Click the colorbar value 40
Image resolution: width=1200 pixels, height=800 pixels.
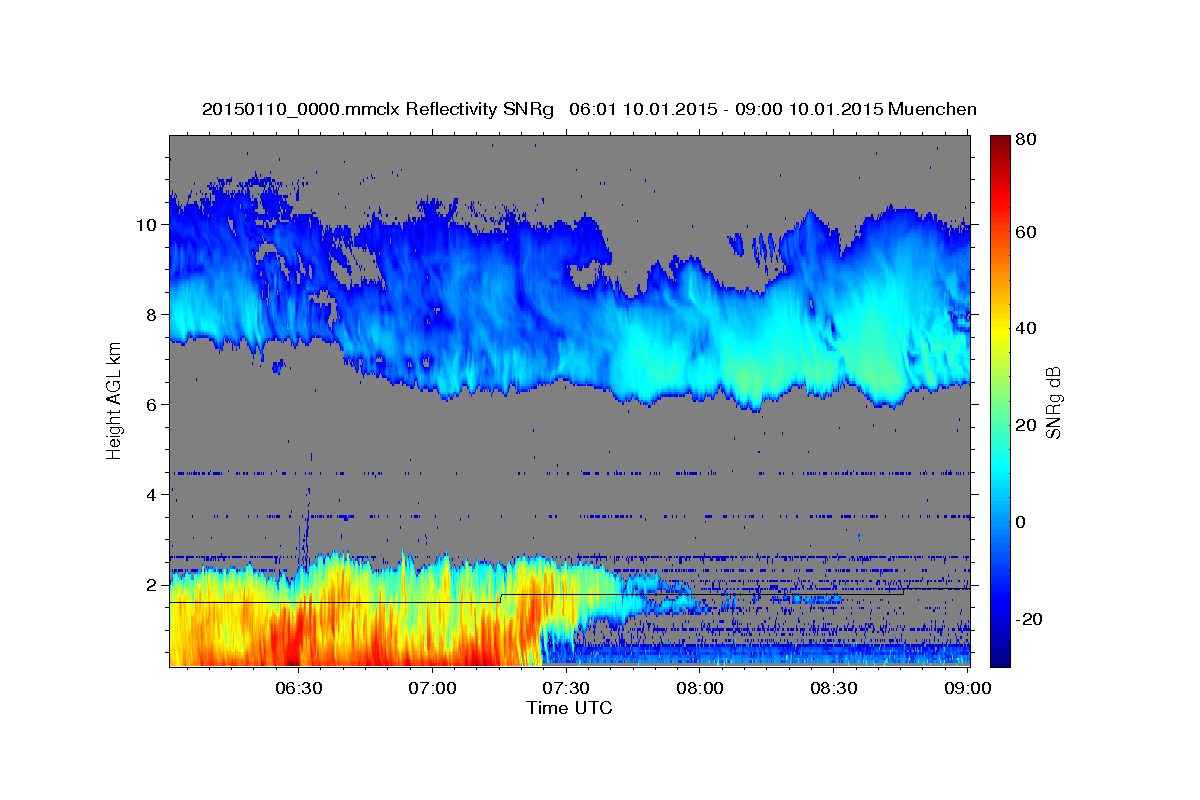click(x=1028, y=329)
